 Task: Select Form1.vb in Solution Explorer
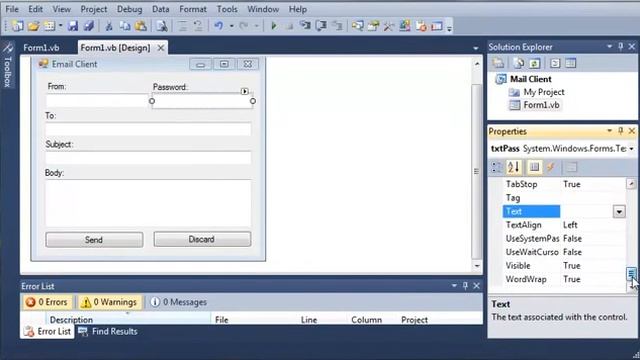[x=541, y=105]
